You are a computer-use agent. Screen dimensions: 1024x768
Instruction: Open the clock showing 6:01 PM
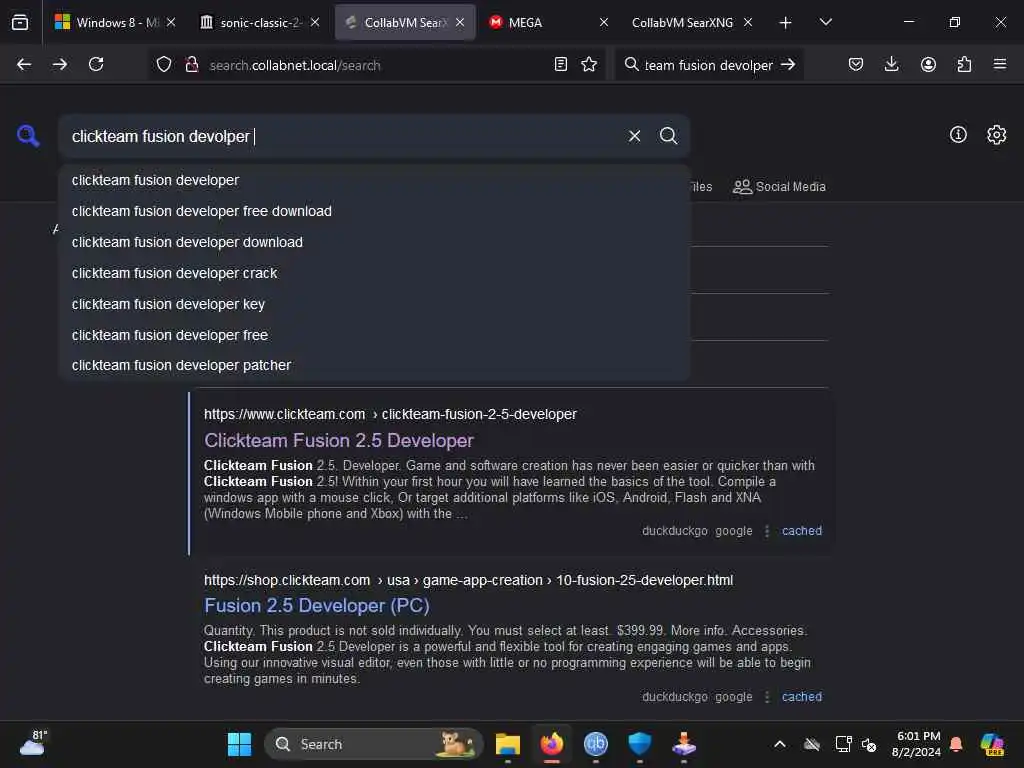pyautogui.click(x=917, y=744)
